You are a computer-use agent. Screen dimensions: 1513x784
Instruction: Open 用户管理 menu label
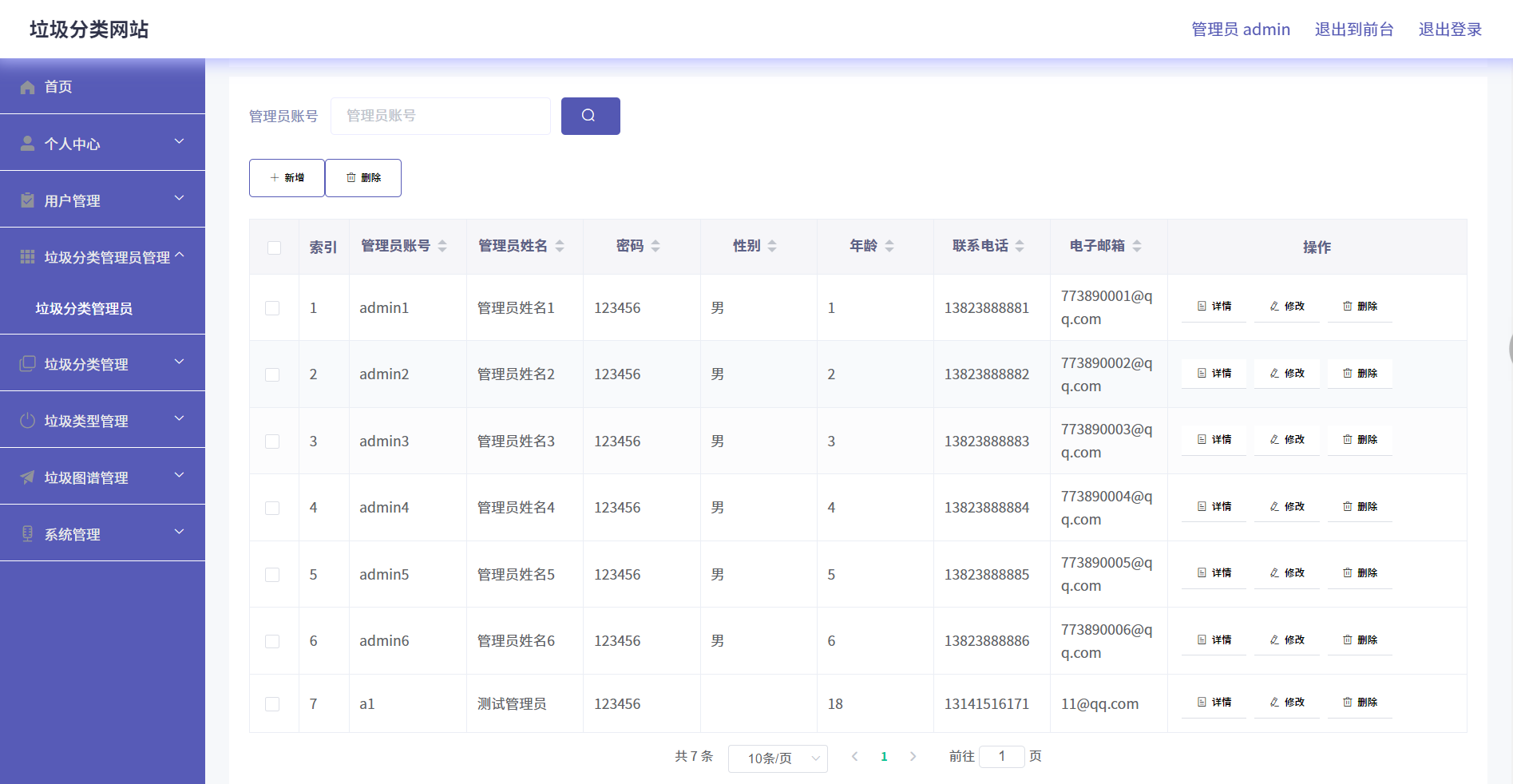tap(72, 200)
